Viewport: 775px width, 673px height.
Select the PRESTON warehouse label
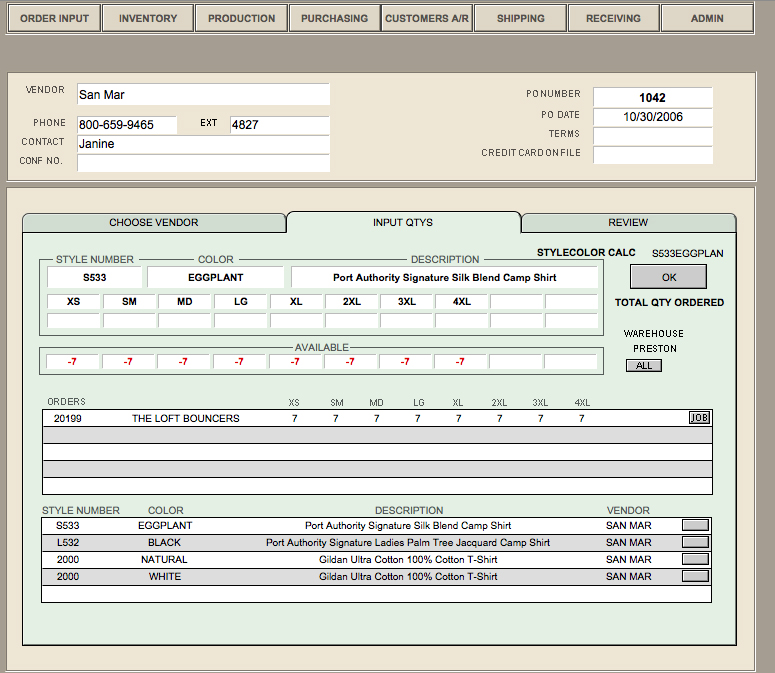tap(655, 349)
